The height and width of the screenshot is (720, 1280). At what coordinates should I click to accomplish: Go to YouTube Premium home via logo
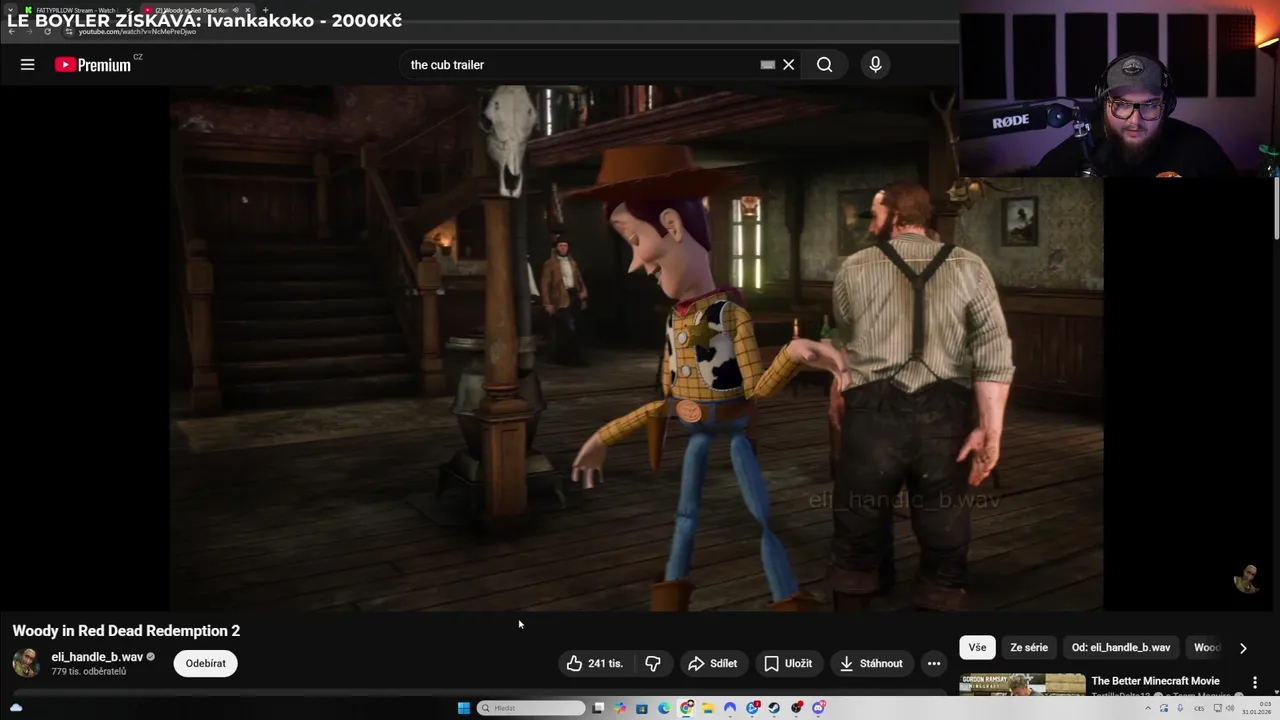93,65
